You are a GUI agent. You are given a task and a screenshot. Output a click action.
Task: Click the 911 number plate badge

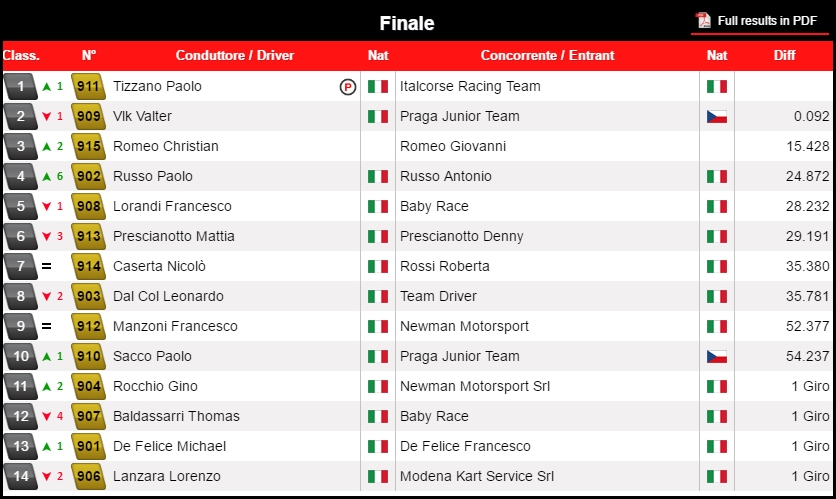[89, 86]
